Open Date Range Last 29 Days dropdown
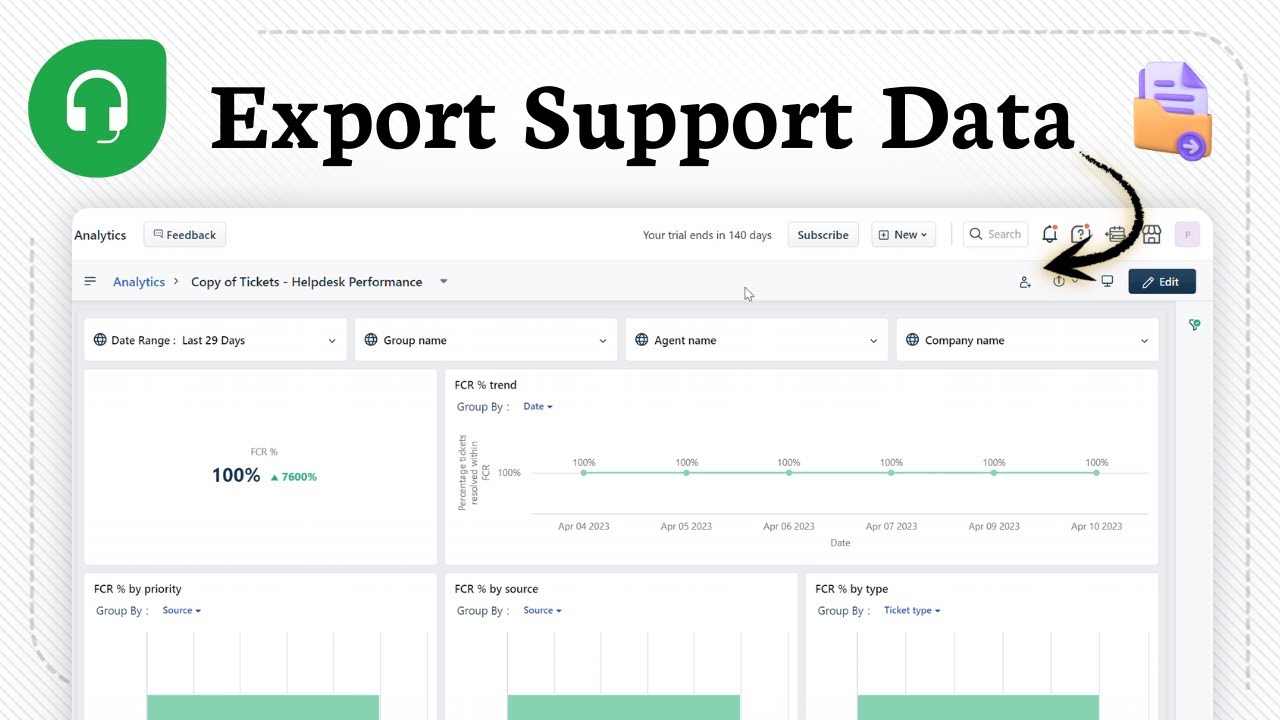Viewport: 1280px width, 720px height. point(215,340)
